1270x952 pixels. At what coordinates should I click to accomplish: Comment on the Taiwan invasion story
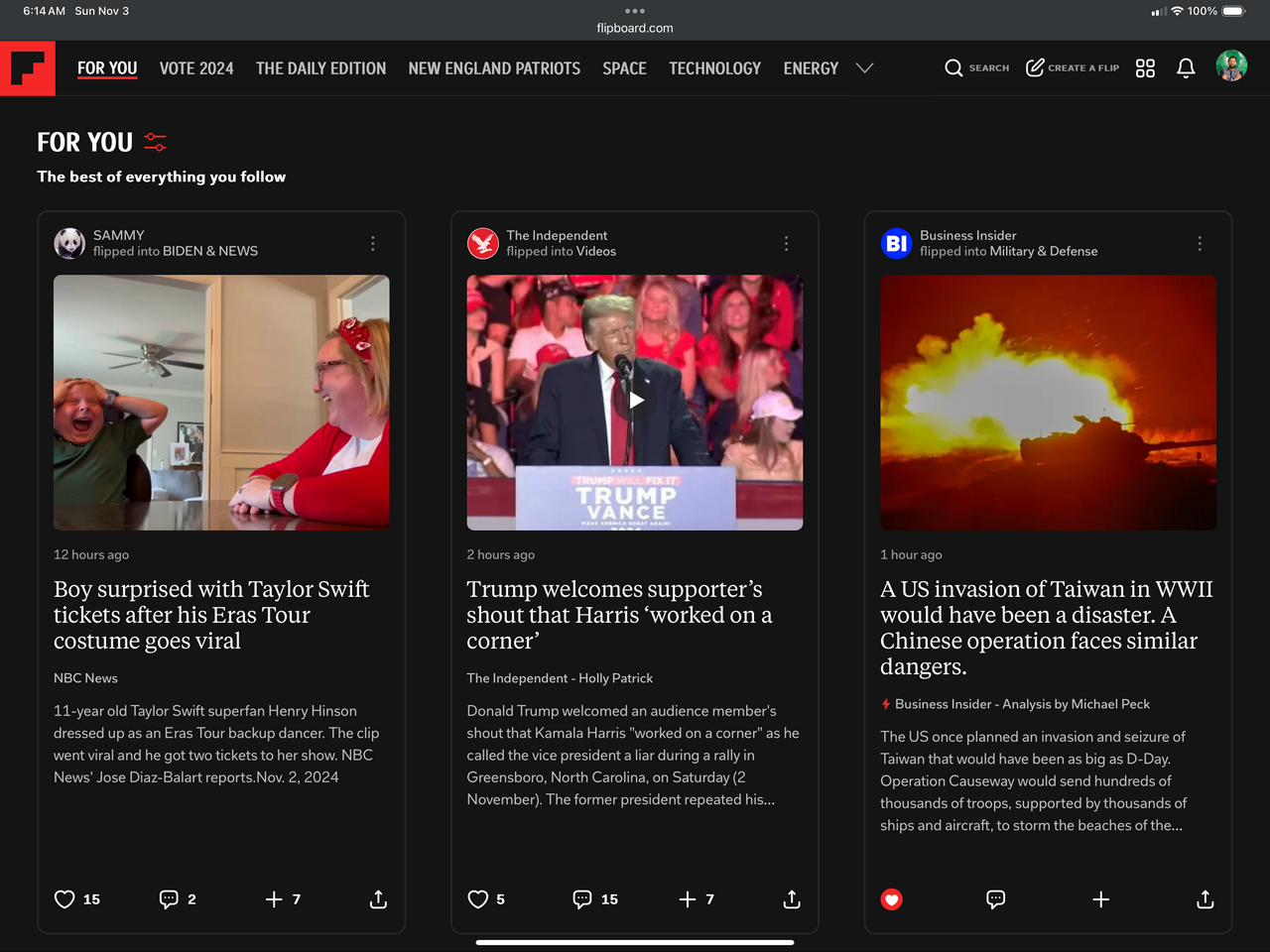point(996,899)
